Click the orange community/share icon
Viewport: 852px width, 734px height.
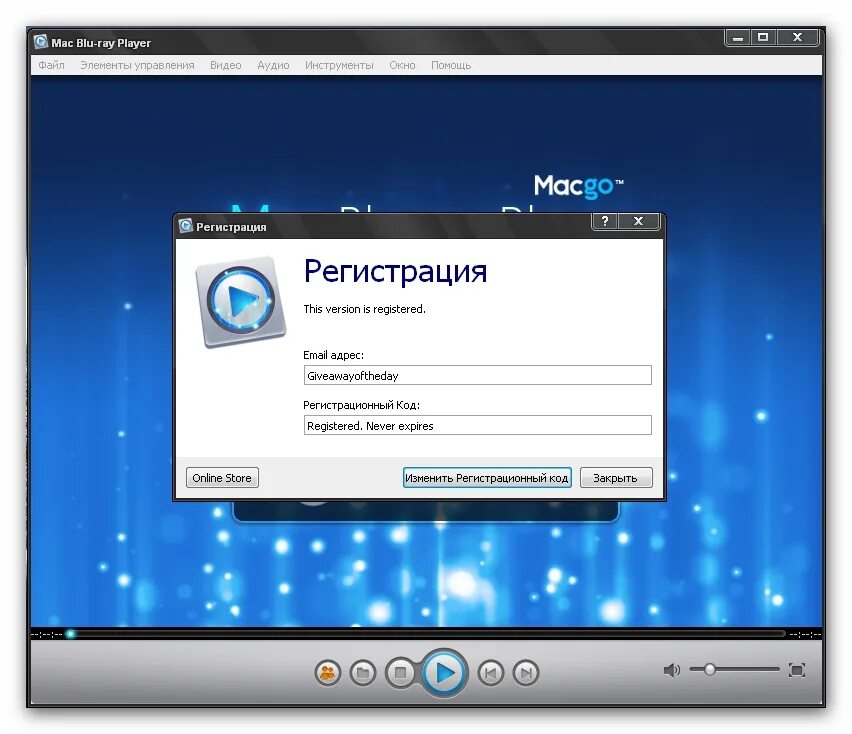(x=325, y=672)
